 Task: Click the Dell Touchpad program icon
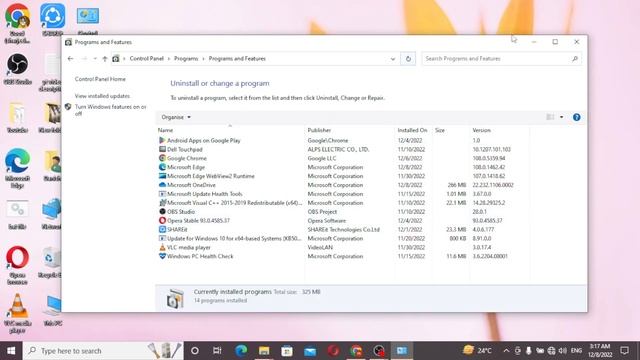coord(162,149)
